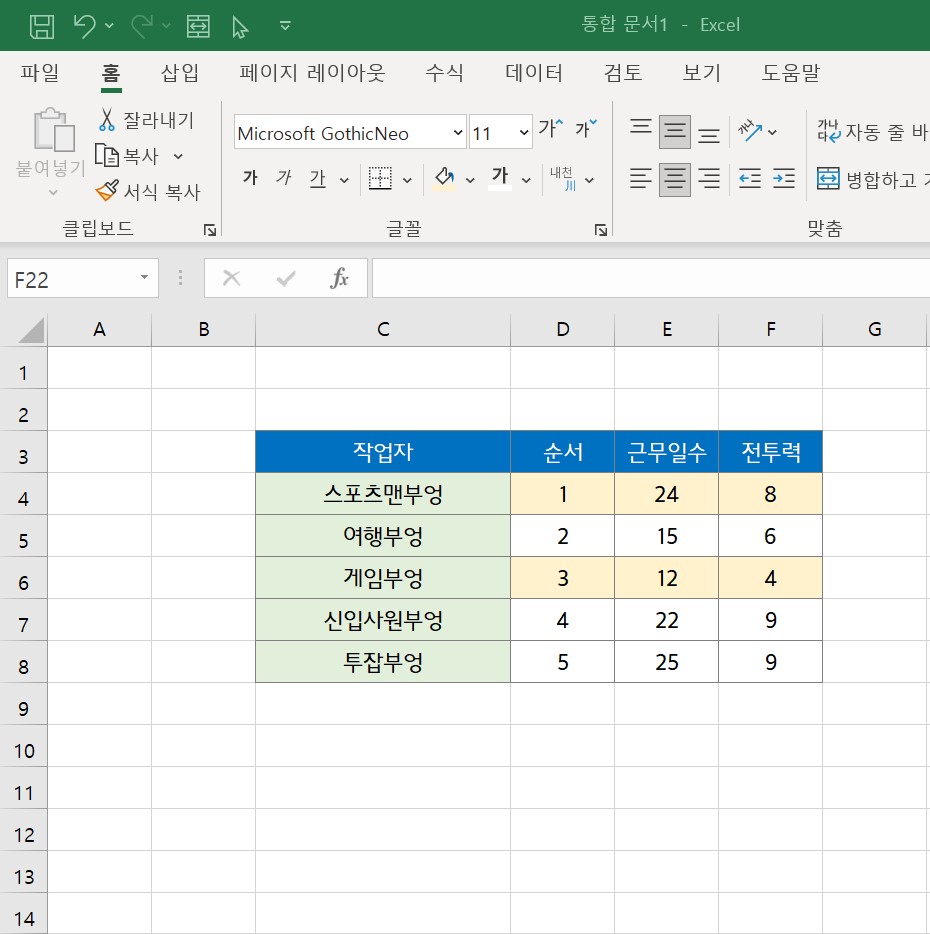930x934 pixels.
Task: Open the Borders dropdown arrow
Action: tap(408, 180)
